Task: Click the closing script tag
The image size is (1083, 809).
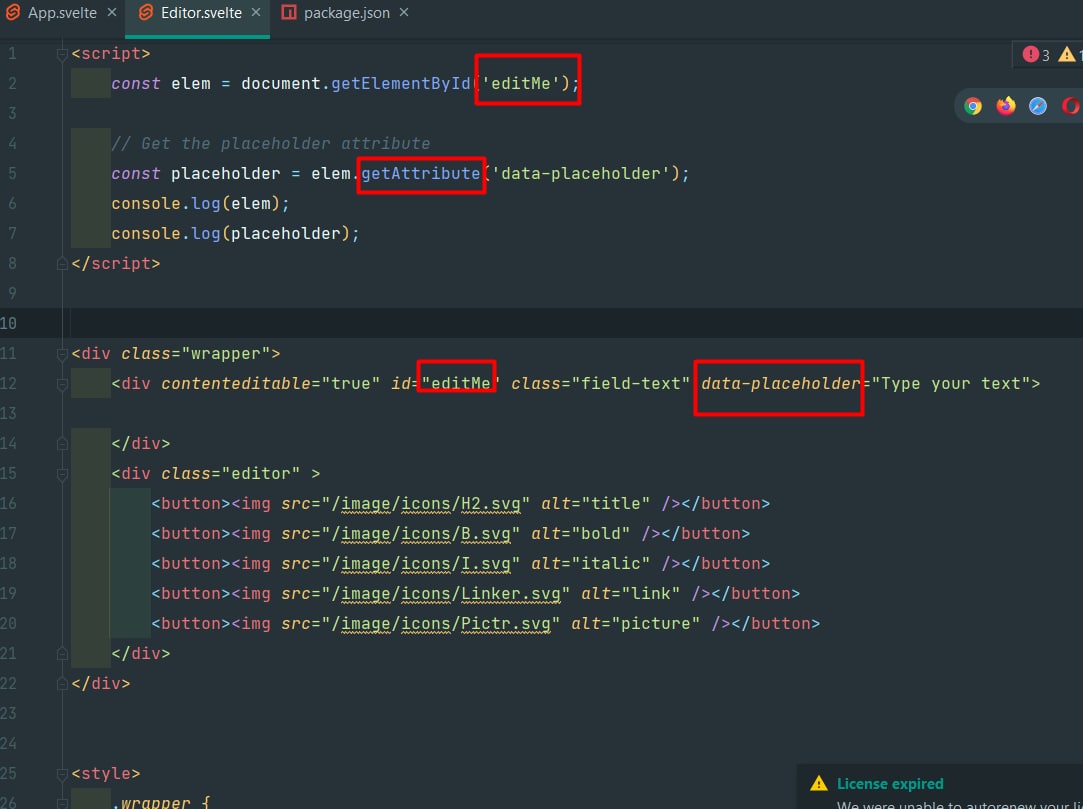Action: click(x=115, y=264)
